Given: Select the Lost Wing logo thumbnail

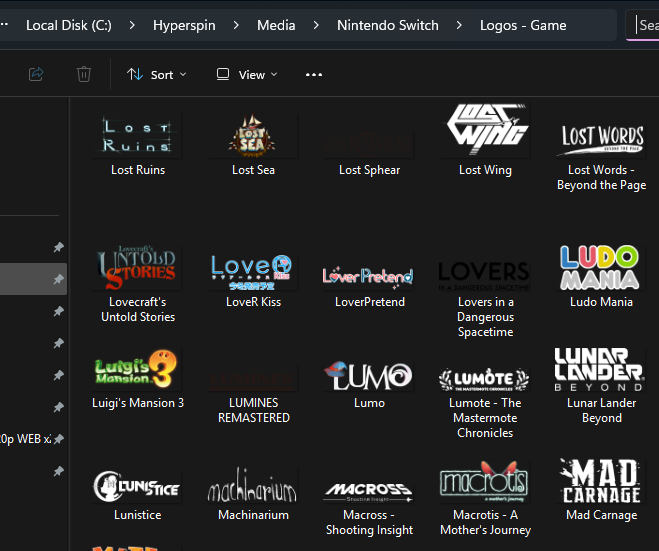Looking at the screenshot, I should point(485,130).
